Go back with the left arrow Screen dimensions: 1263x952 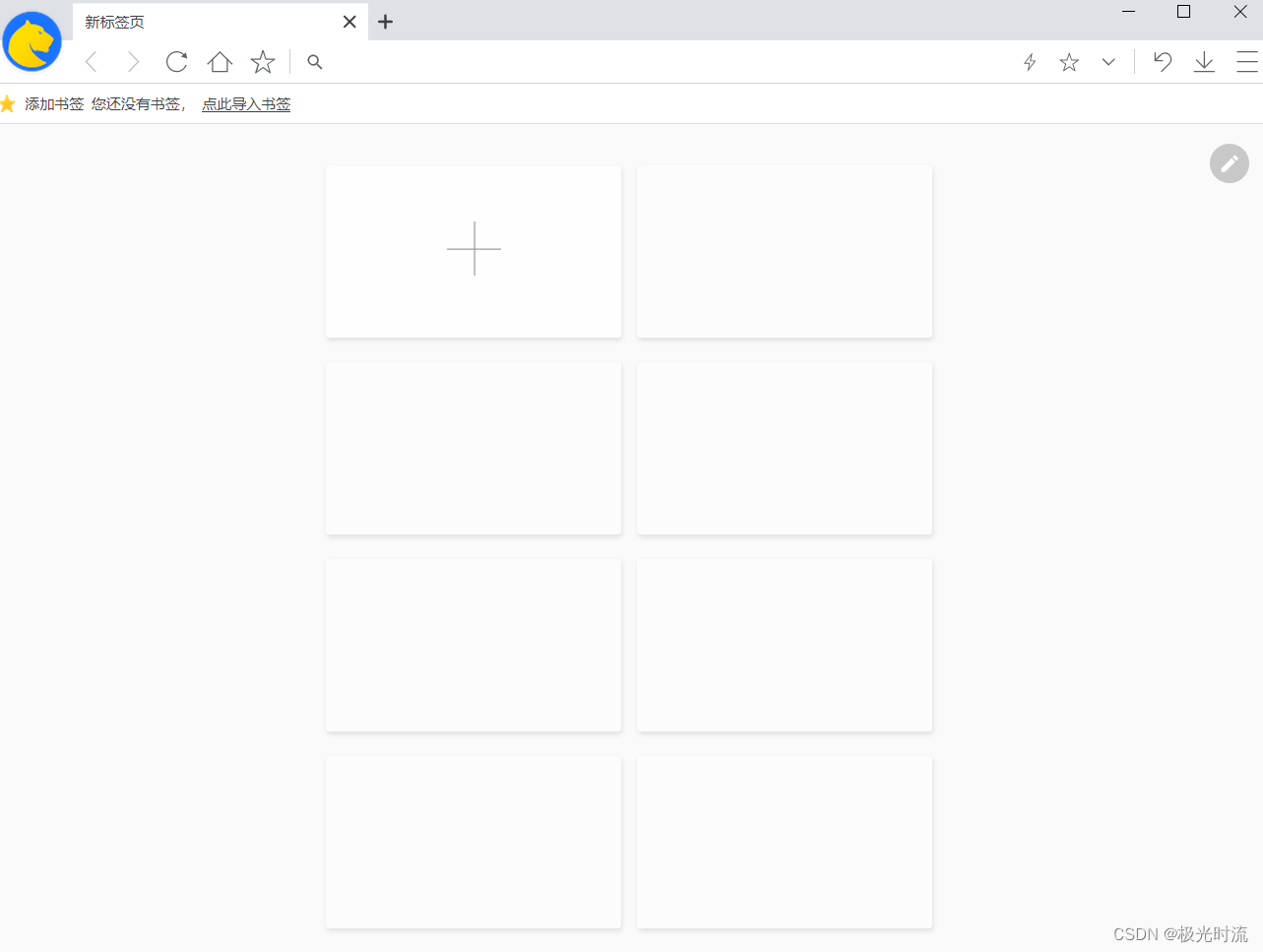92,62
